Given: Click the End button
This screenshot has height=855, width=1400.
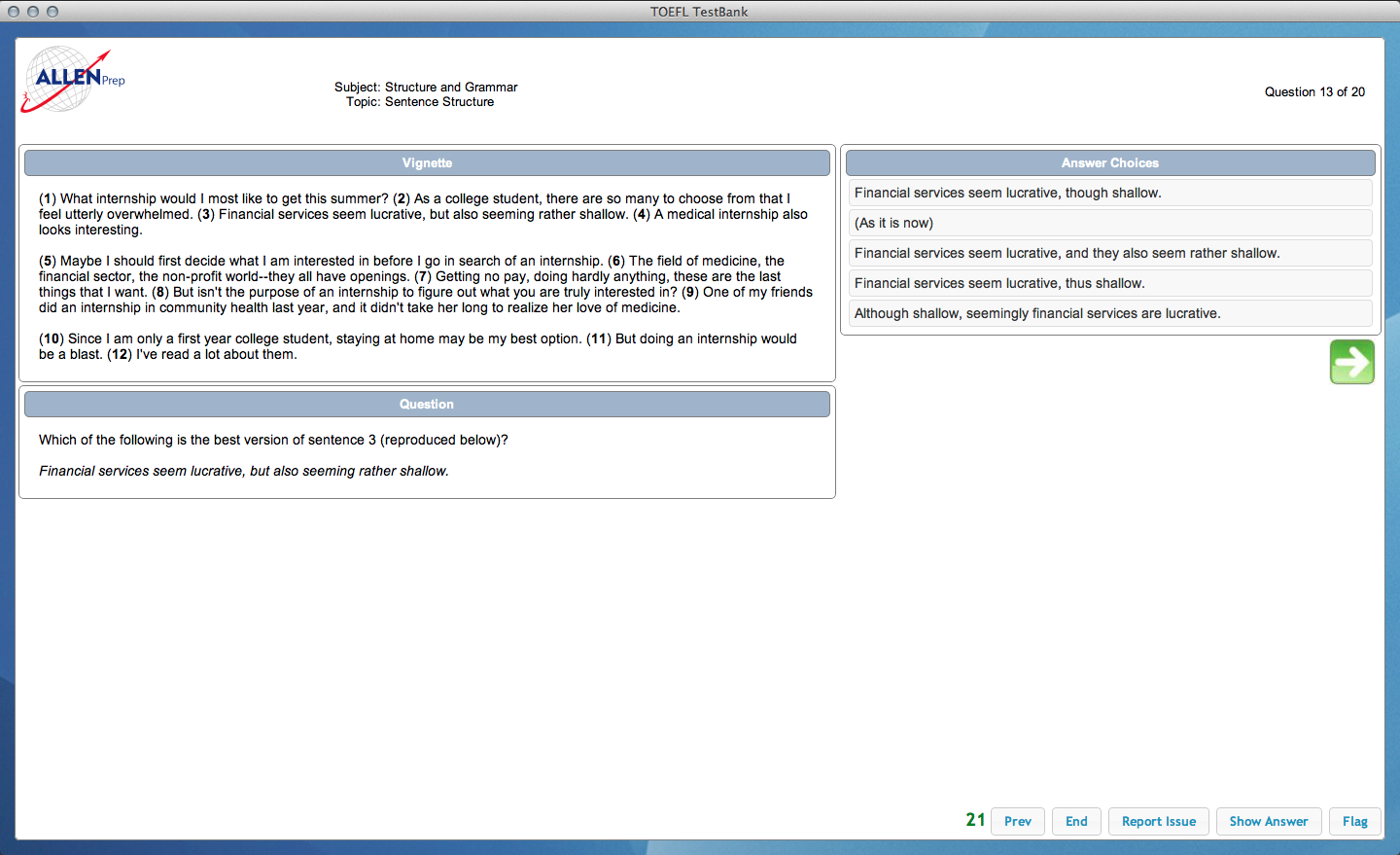Looking at the screenshot, I should [1076, 821].
